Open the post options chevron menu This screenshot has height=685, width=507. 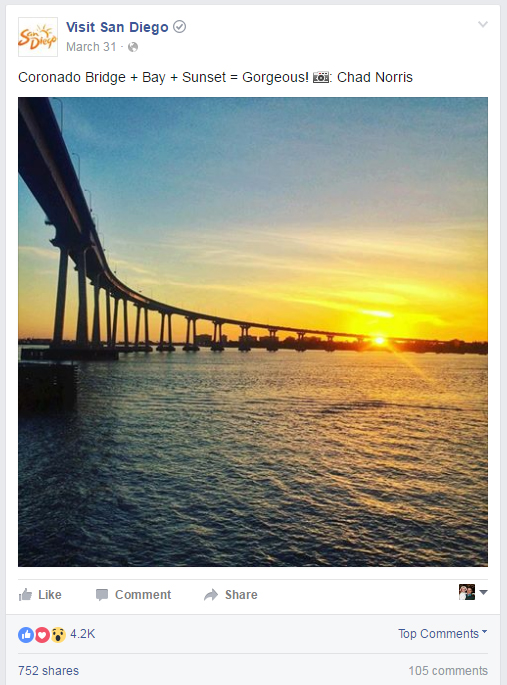(x=483, y=24)
